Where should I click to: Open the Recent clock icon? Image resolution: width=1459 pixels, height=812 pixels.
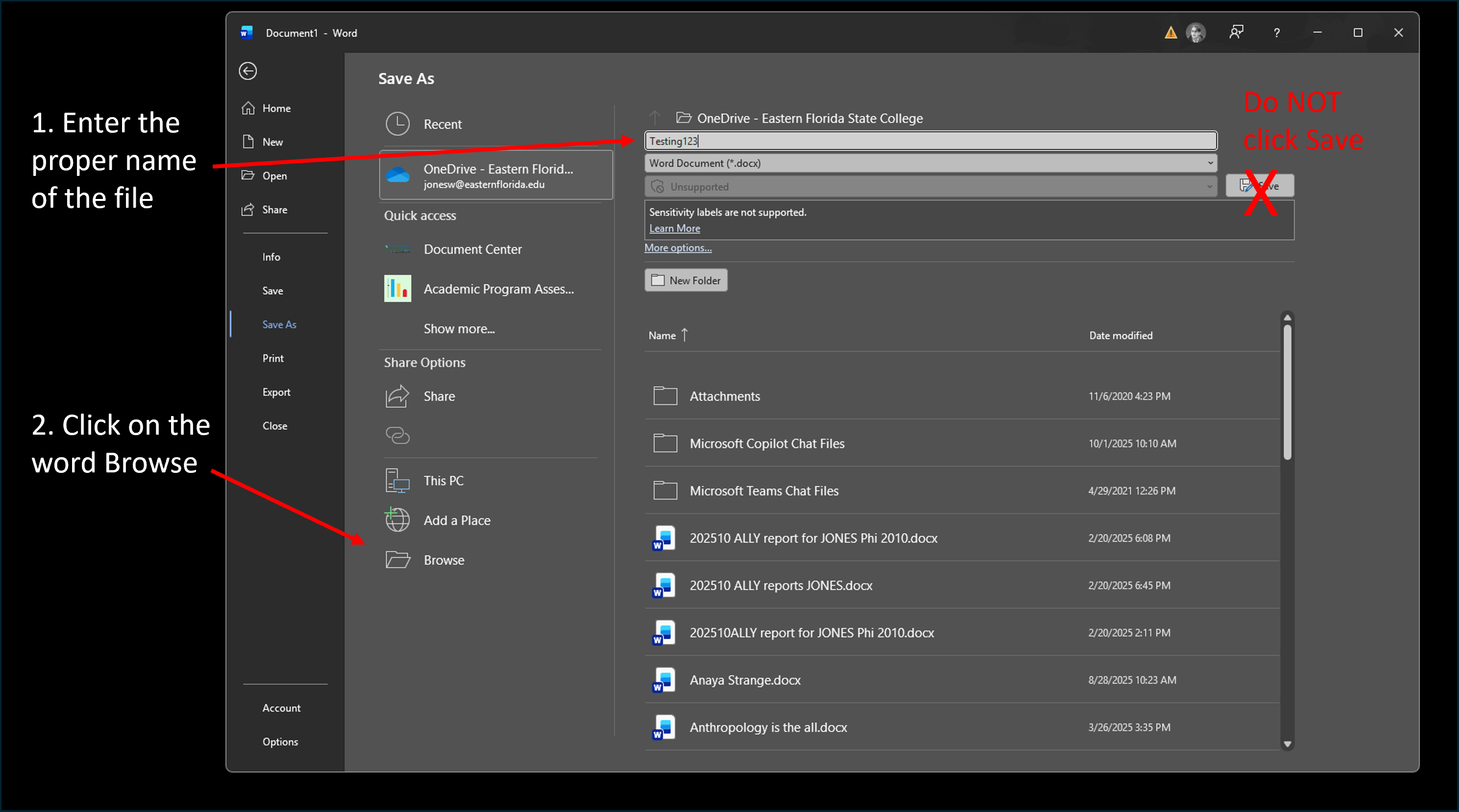[397, 123]
